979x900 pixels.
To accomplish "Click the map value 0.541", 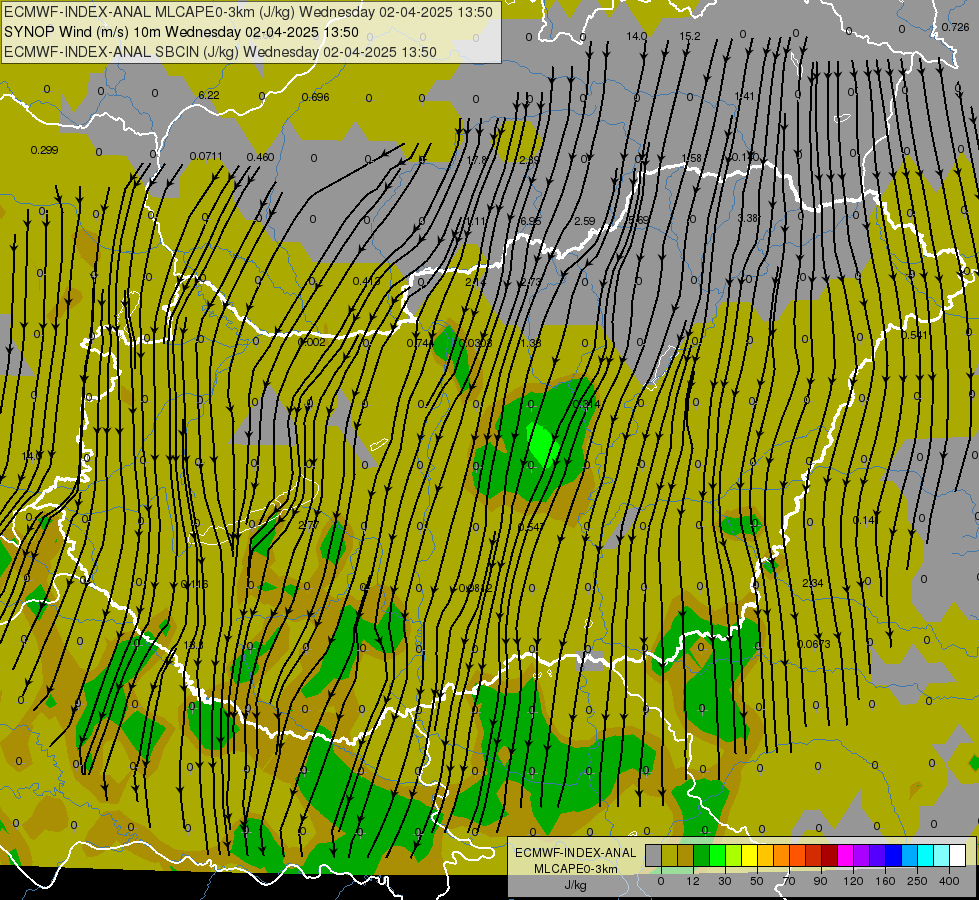I will (x=914, y=335).
